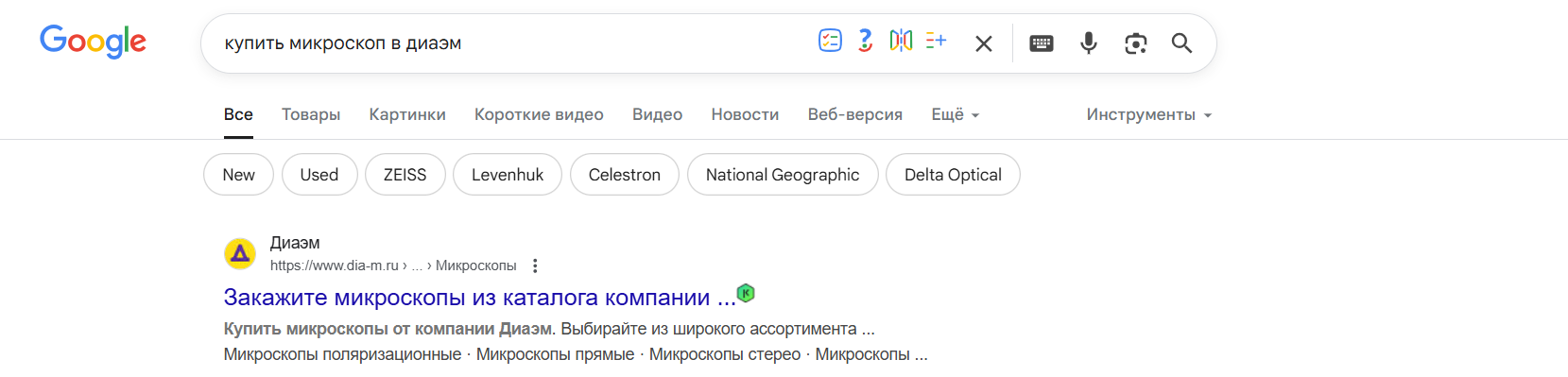Click the Google logo
This screenshot has width=1568, height=377.
coord(93,43)
